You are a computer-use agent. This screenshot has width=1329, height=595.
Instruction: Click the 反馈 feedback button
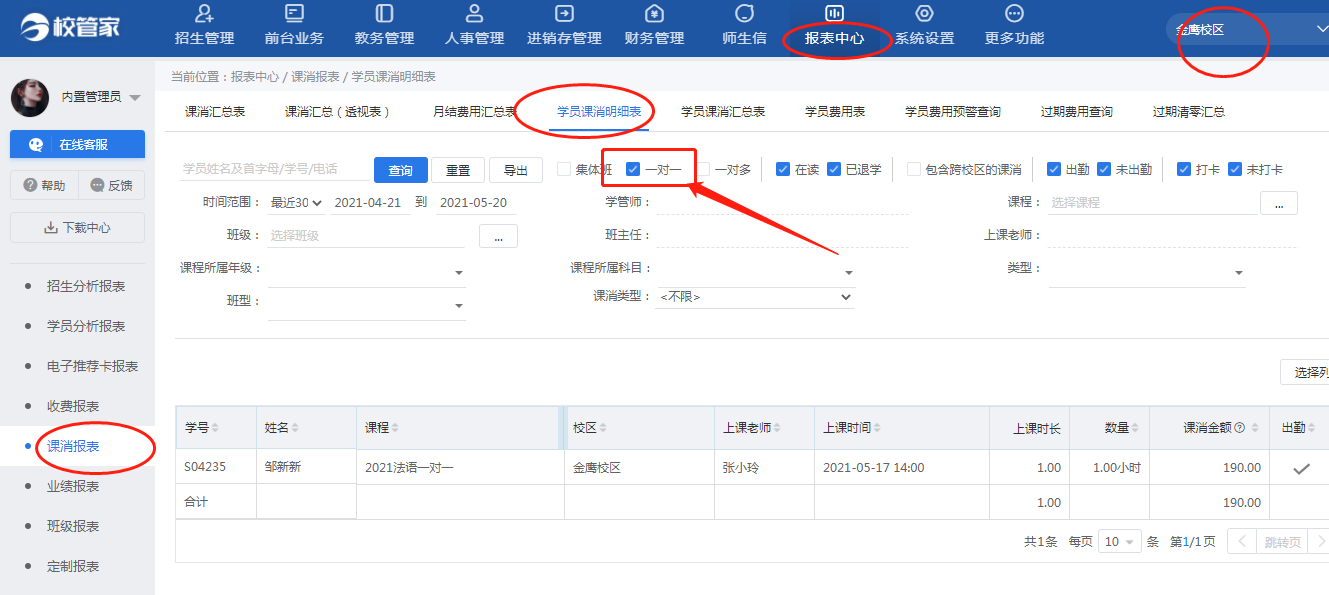[x=111, y=185]
